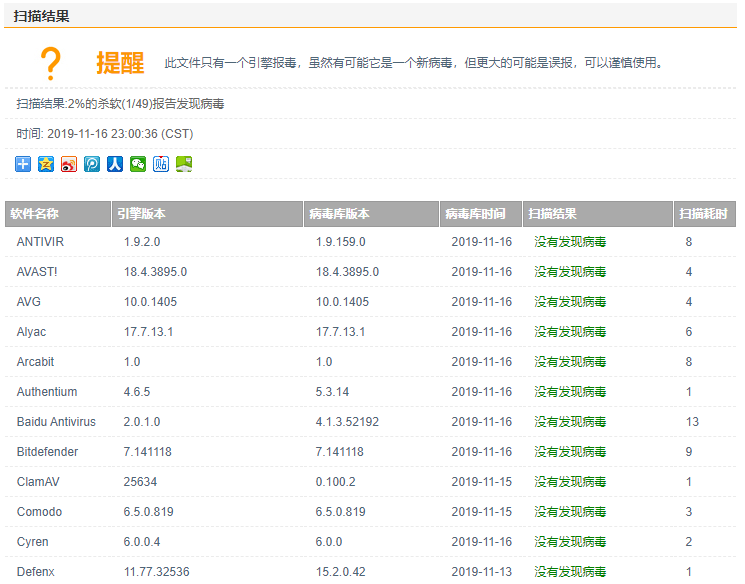Click Comodo scan duration 3
The height and width of the screenshot is (584, 745).
tap(689, 512)
